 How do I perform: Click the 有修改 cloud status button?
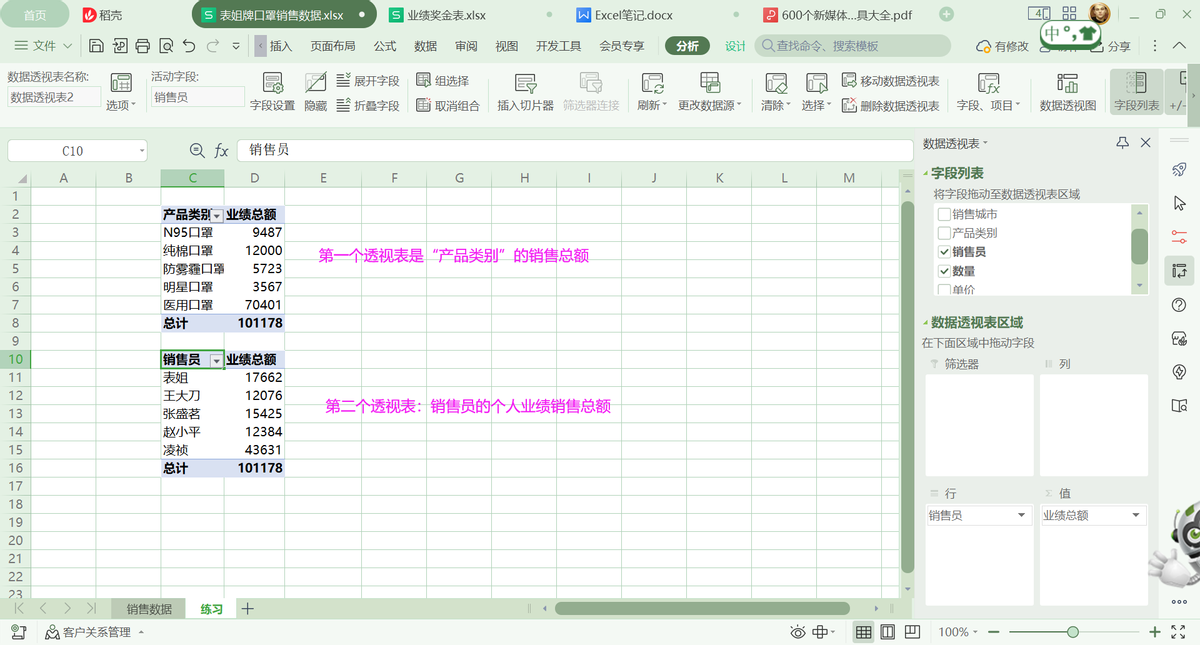(x=1002, y=47)
